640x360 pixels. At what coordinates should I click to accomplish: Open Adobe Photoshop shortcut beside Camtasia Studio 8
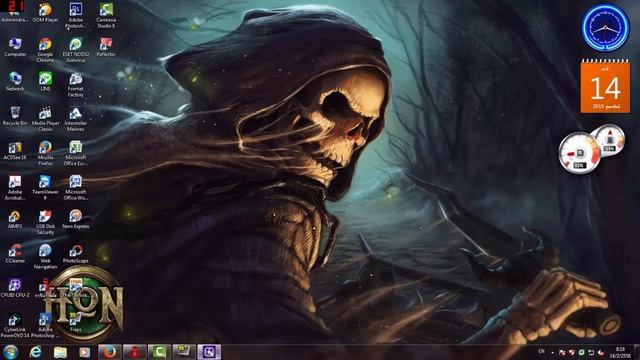pyautogui.click(x=76, y=16)
